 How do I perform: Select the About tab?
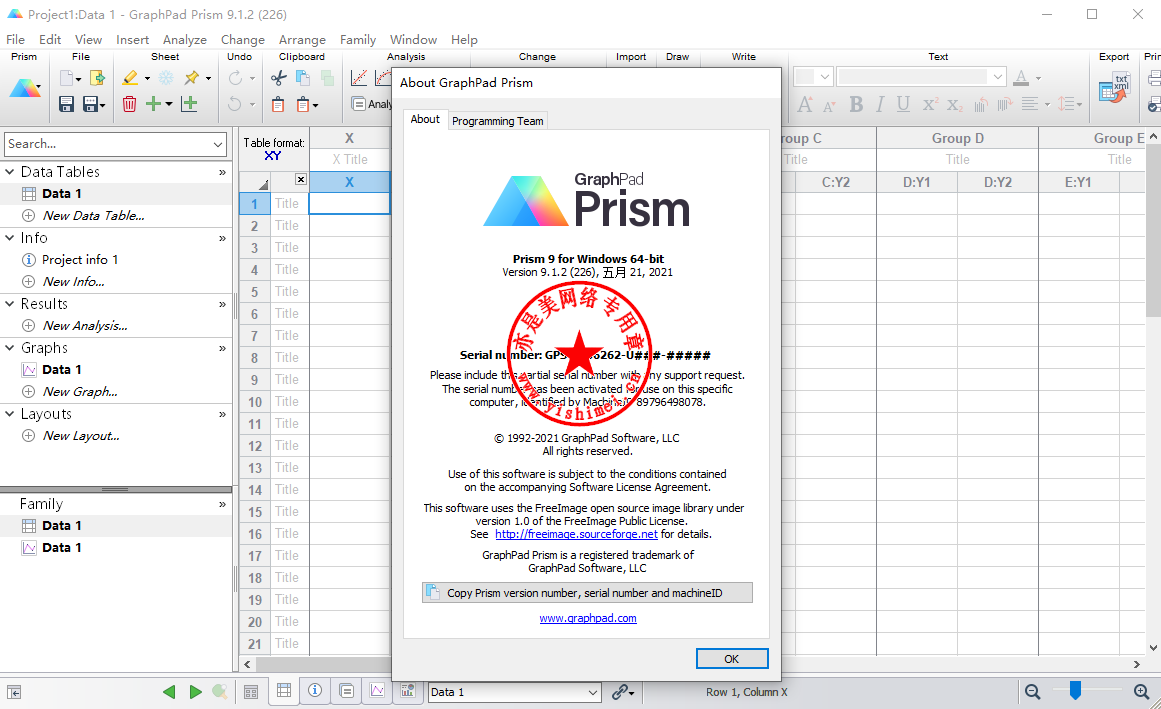pyautogui.click(x=425, y=119)
